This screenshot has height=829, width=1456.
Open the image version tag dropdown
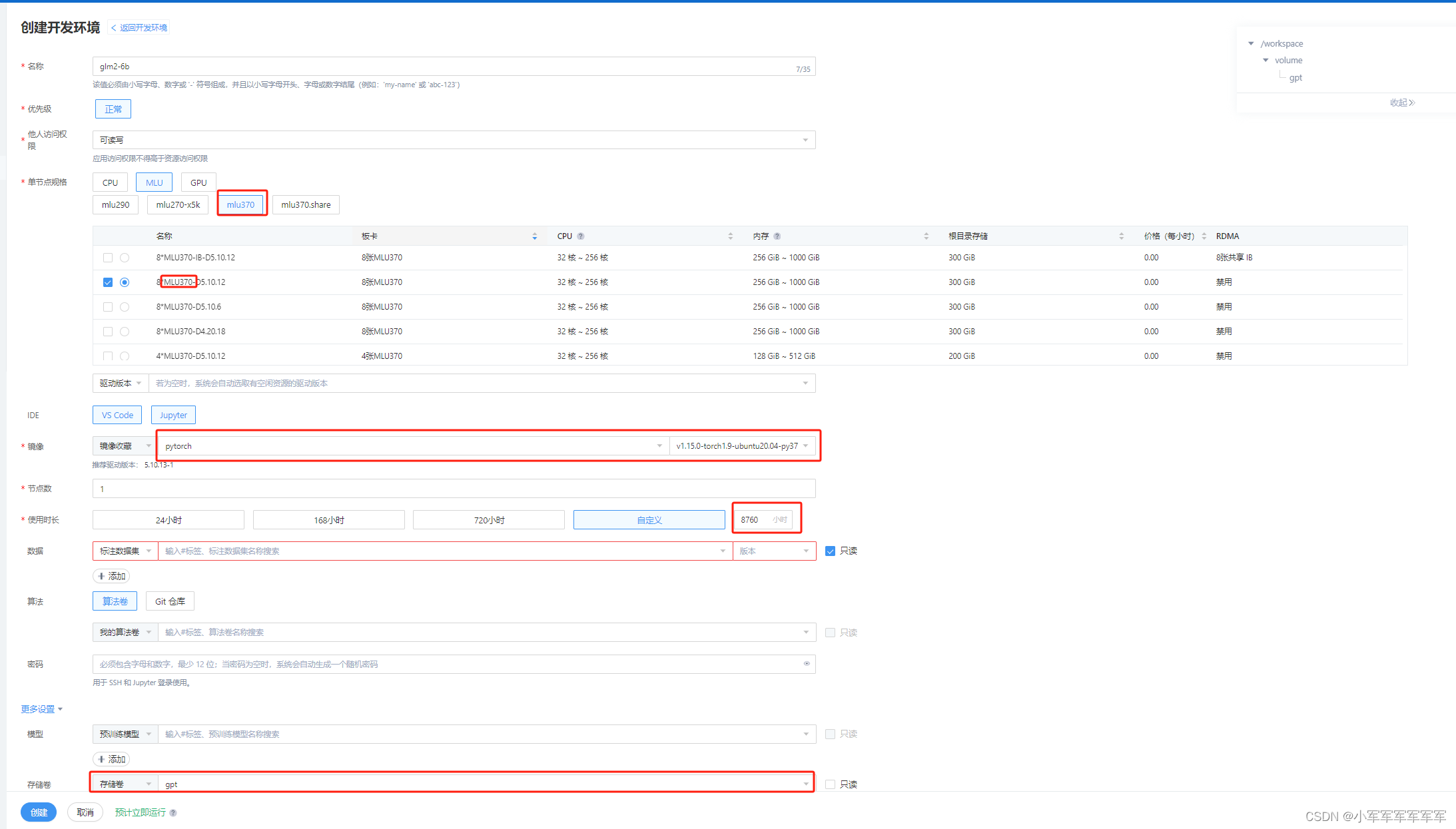[742, 446]
